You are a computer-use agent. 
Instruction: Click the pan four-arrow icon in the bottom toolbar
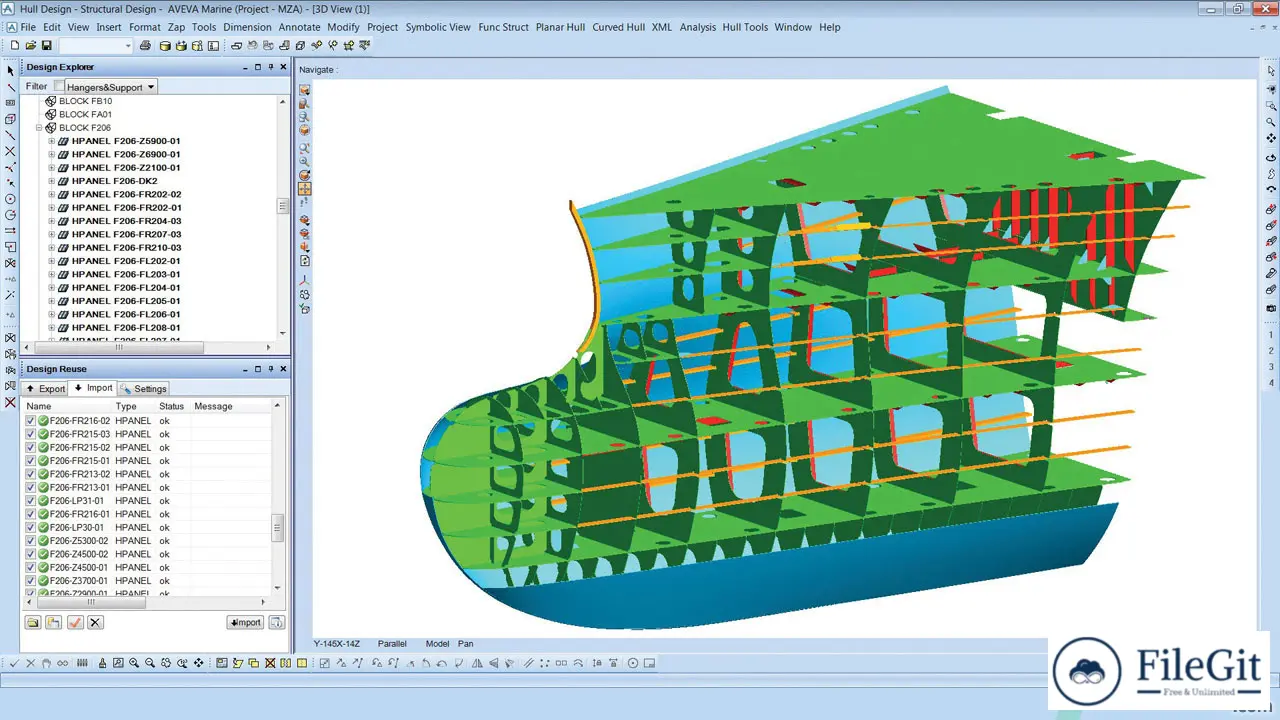click(x=199, y=663)
